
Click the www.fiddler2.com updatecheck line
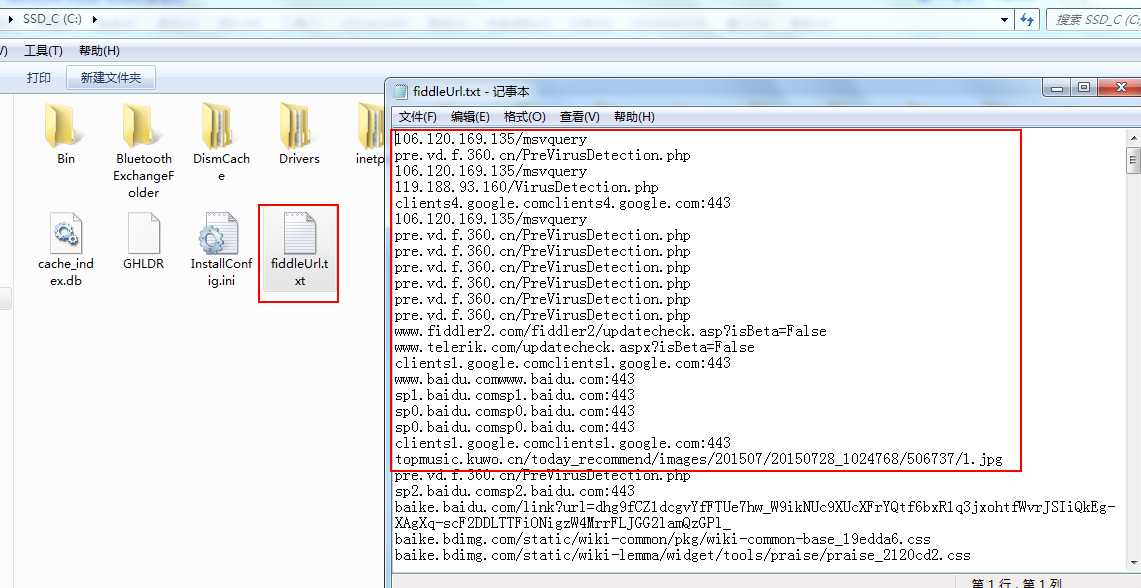[611, 331]
